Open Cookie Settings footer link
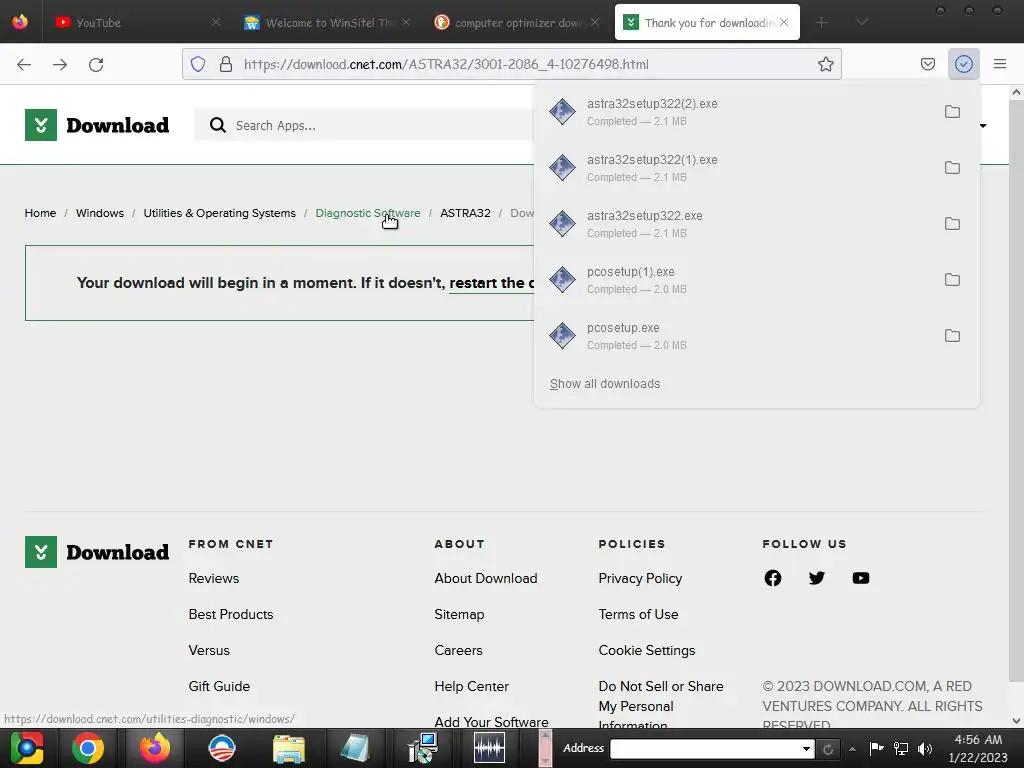Viewport: 1024px width, 768px height. [x=647, y=650]
